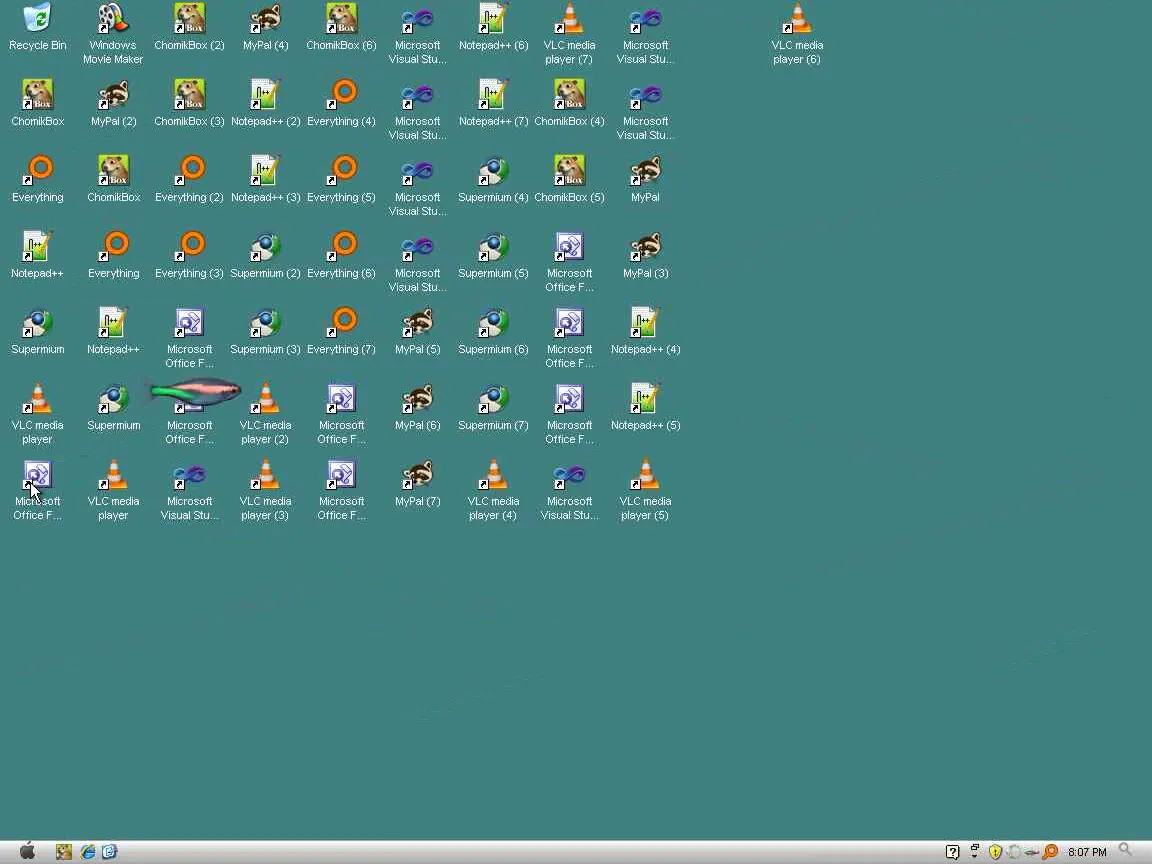Image resolution: width=1152 pixels, height=864 pixels.
Task: Select the ChomikBox (2) shortcut
Action: click(190, 28)
